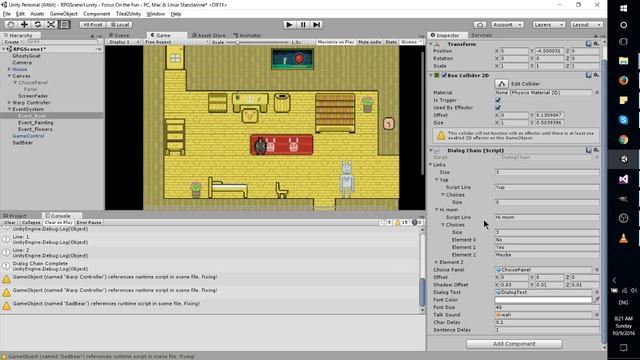Click the Add Component button
640x360 pixels.
pyautogui.click(x=514, y=344)
